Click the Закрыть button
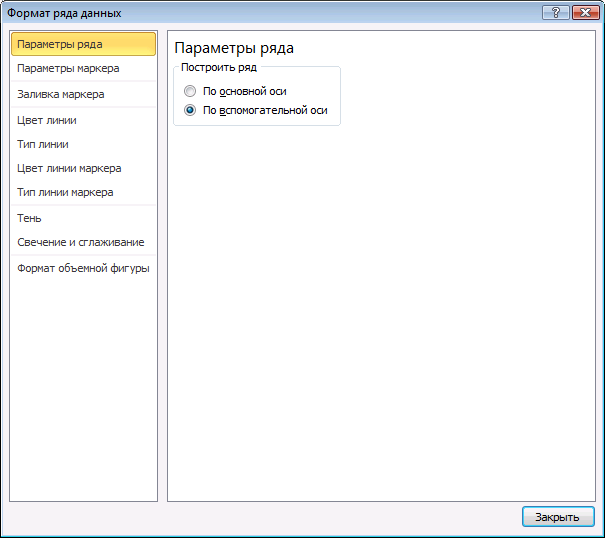 [x=558, y=517]
